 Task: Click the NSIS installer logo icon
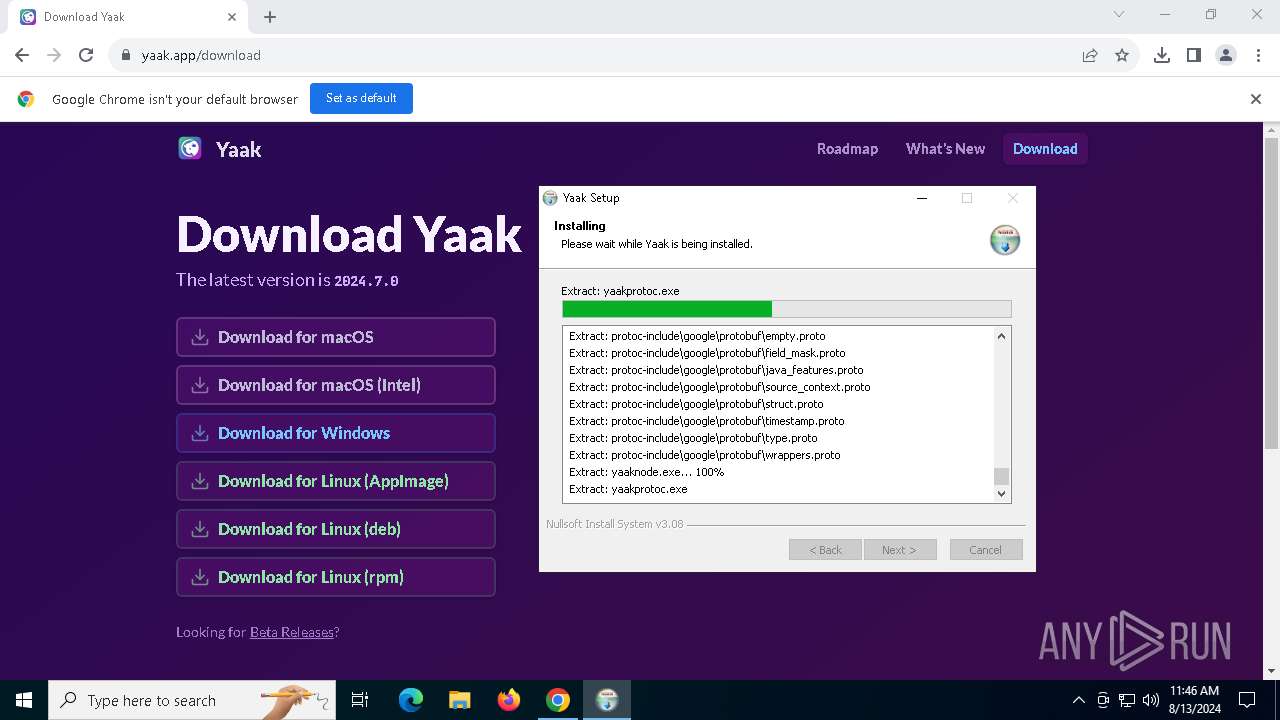1005,240
